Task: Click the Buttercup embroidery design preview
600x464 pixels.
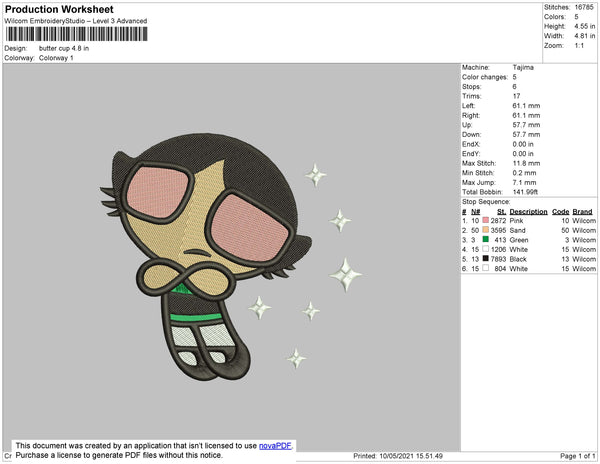Action: (x=231, y=256)
